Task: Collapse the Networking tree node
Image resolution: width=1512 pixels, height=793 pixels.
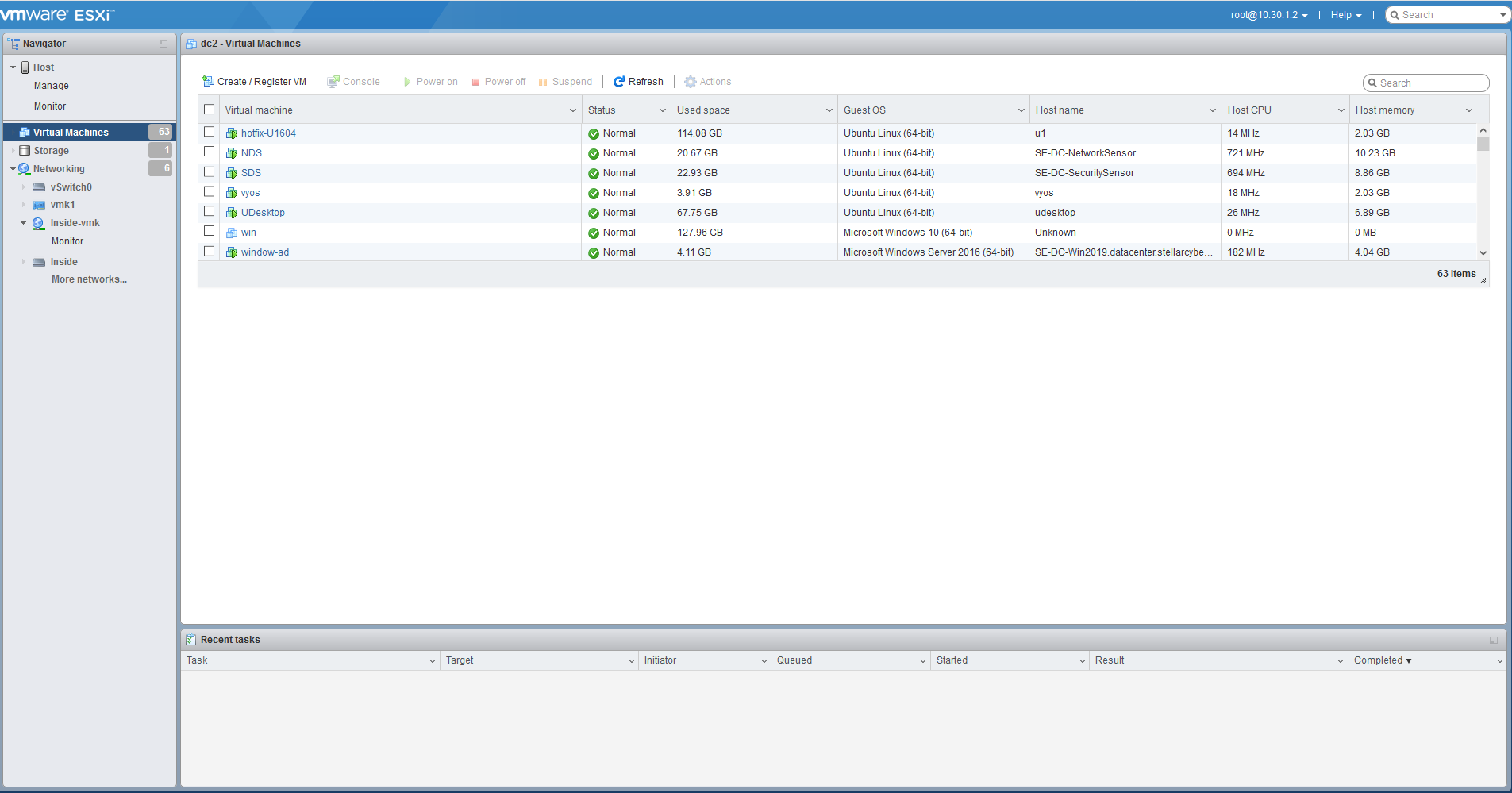Action: pyautogui.click(x=13, y=169)
